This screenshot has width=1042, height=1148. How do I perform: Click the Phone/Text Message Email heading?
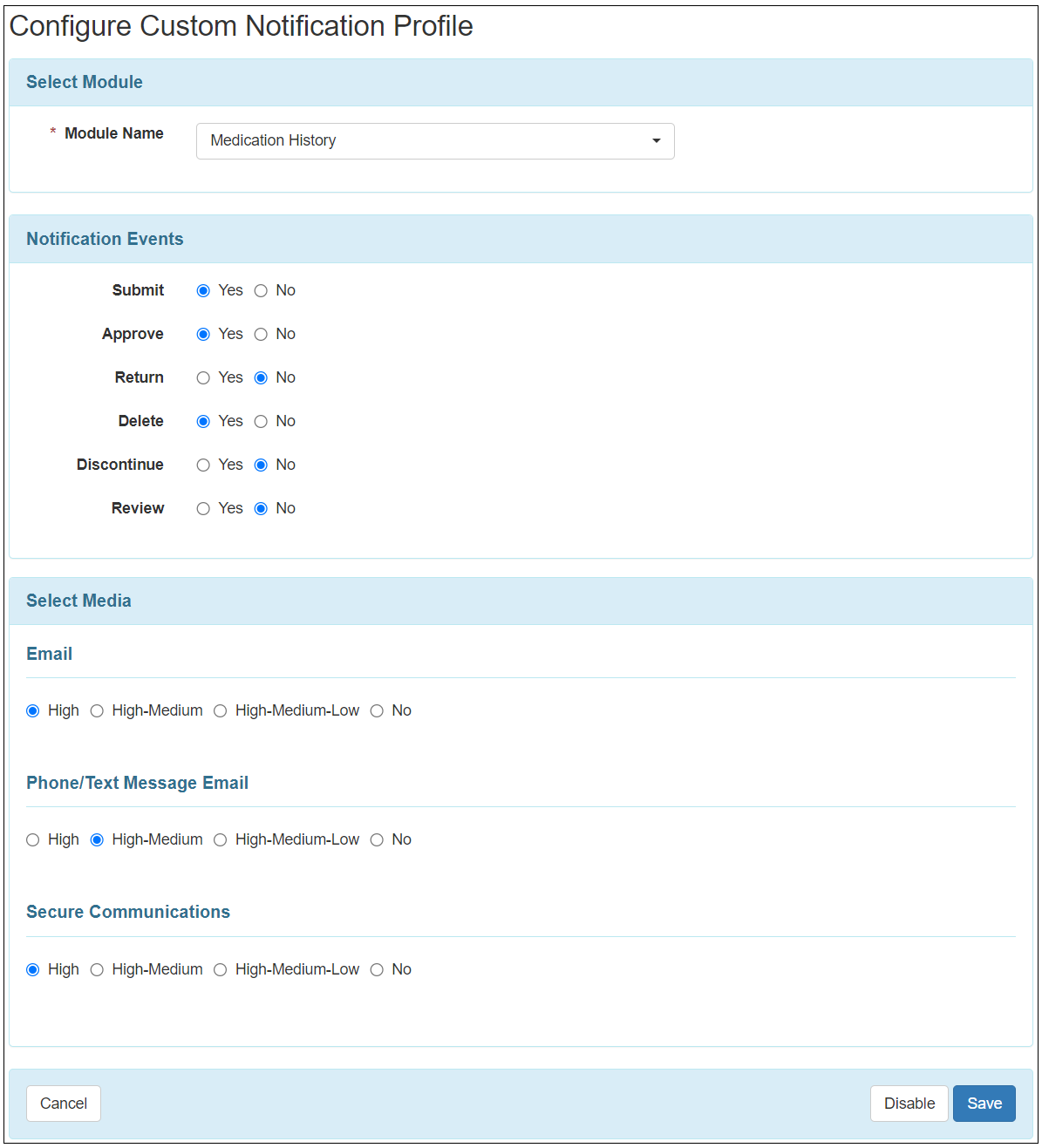click(138, 783)
